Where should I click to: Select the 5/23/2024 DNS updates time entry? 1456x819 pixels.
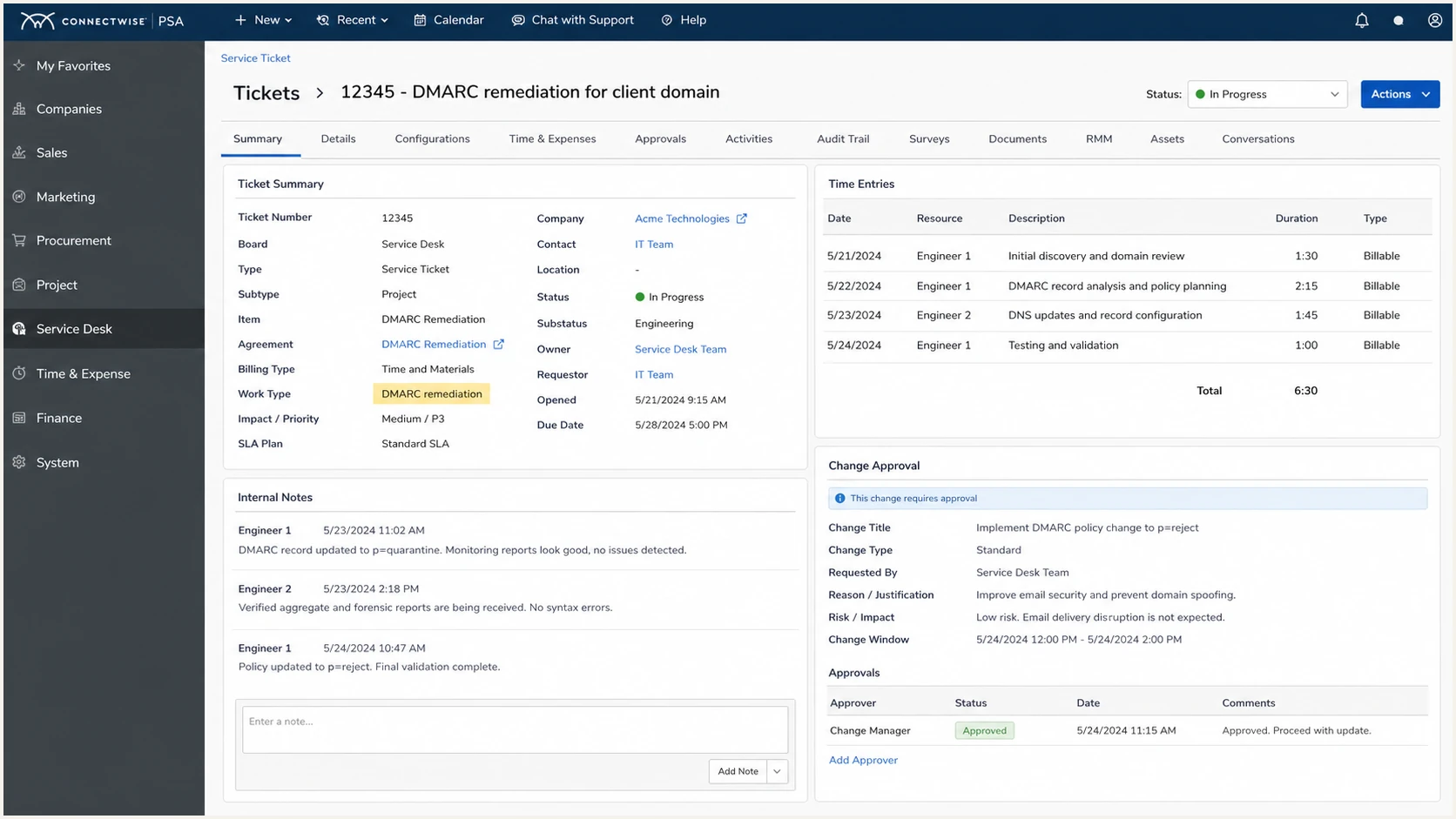click(x=1127, y=315)
